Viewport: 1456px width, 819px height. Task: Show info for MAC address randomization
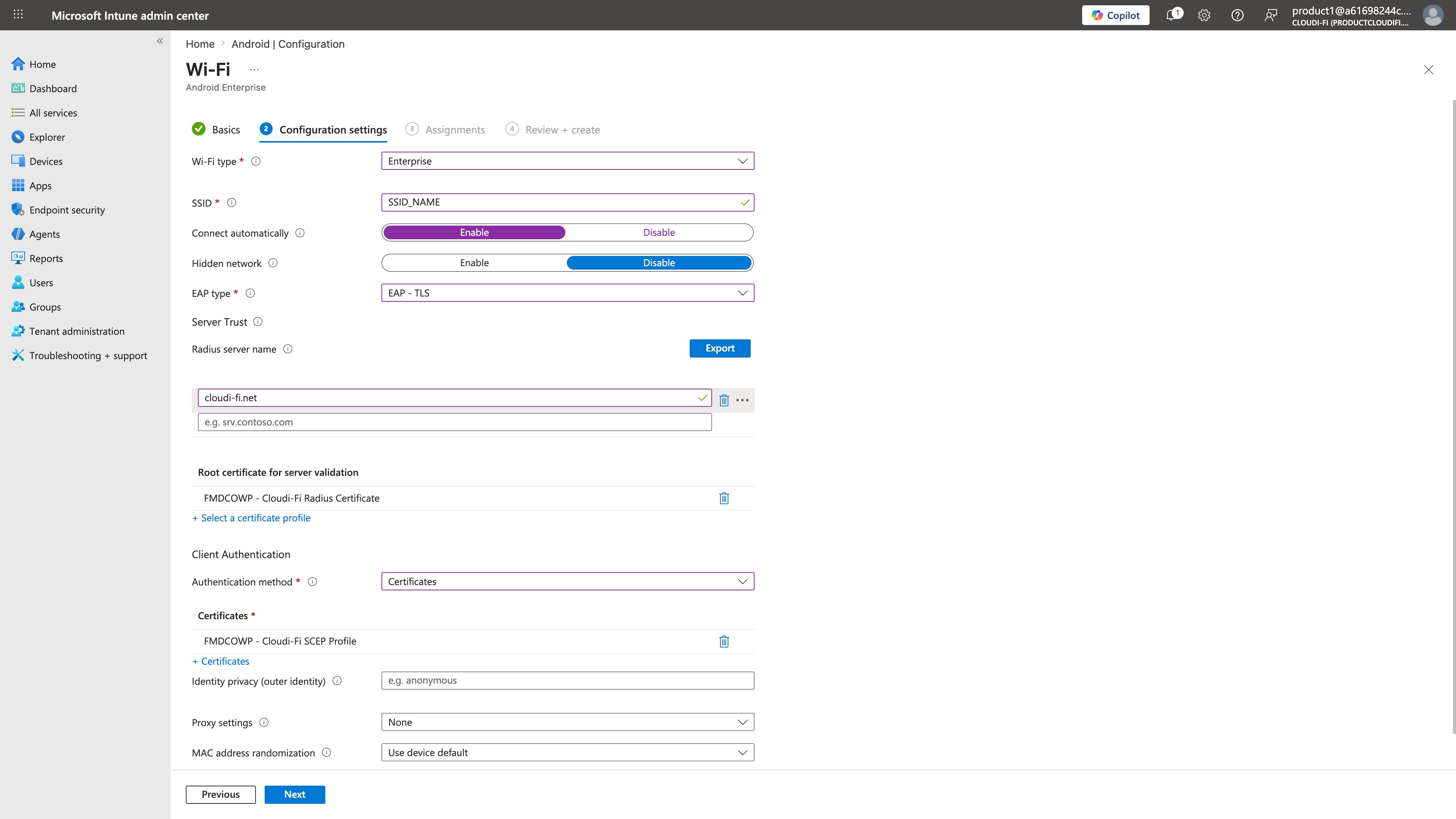[326, 752]
